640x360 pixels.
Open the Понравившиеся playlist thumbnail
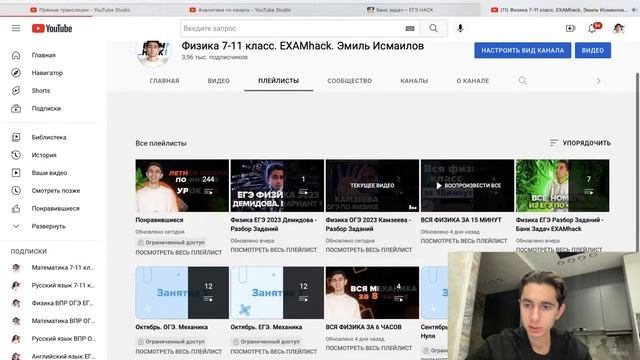[x=182, y=185]
